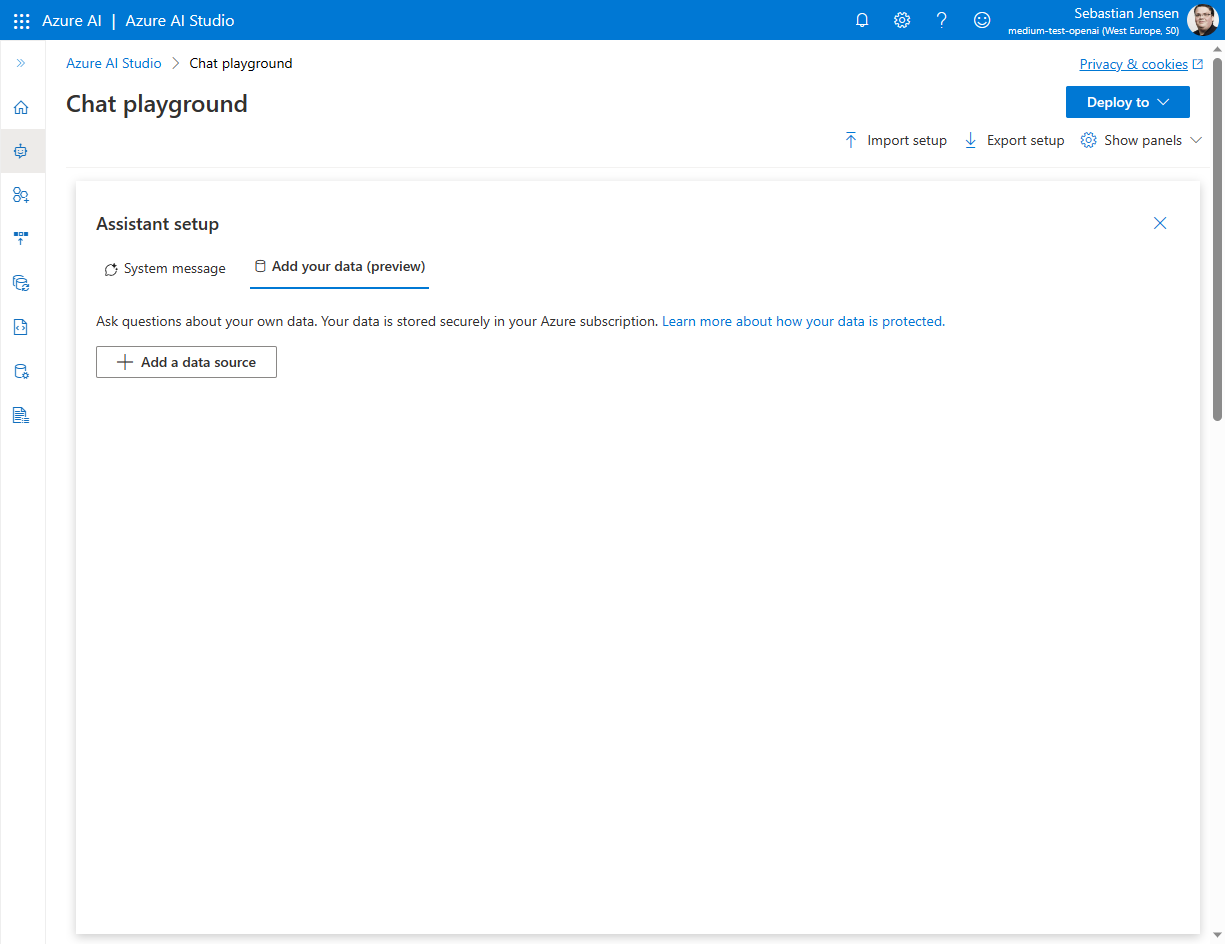Screen dimensions: 1225x944
Task: Open the feedback smiley icon
Action: tap(982, 20)
